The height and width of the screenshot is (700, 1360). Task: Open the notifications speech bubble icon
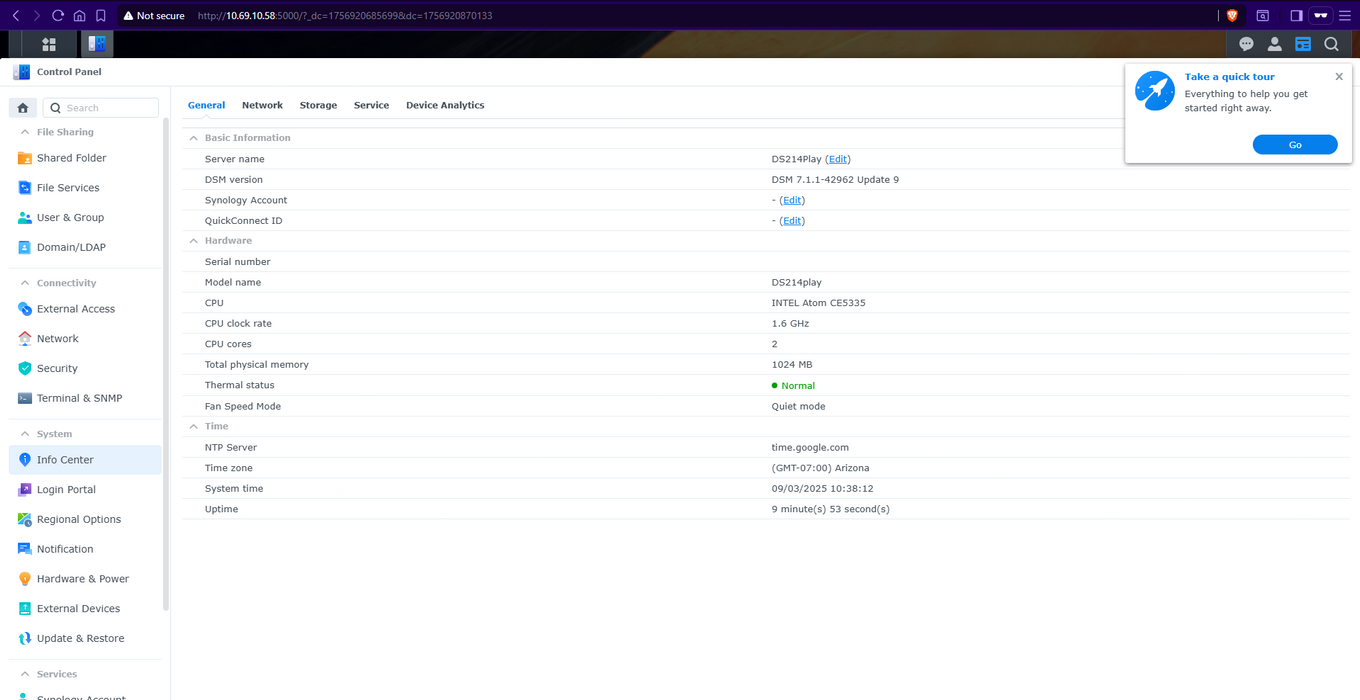(x=1246, y=44)
